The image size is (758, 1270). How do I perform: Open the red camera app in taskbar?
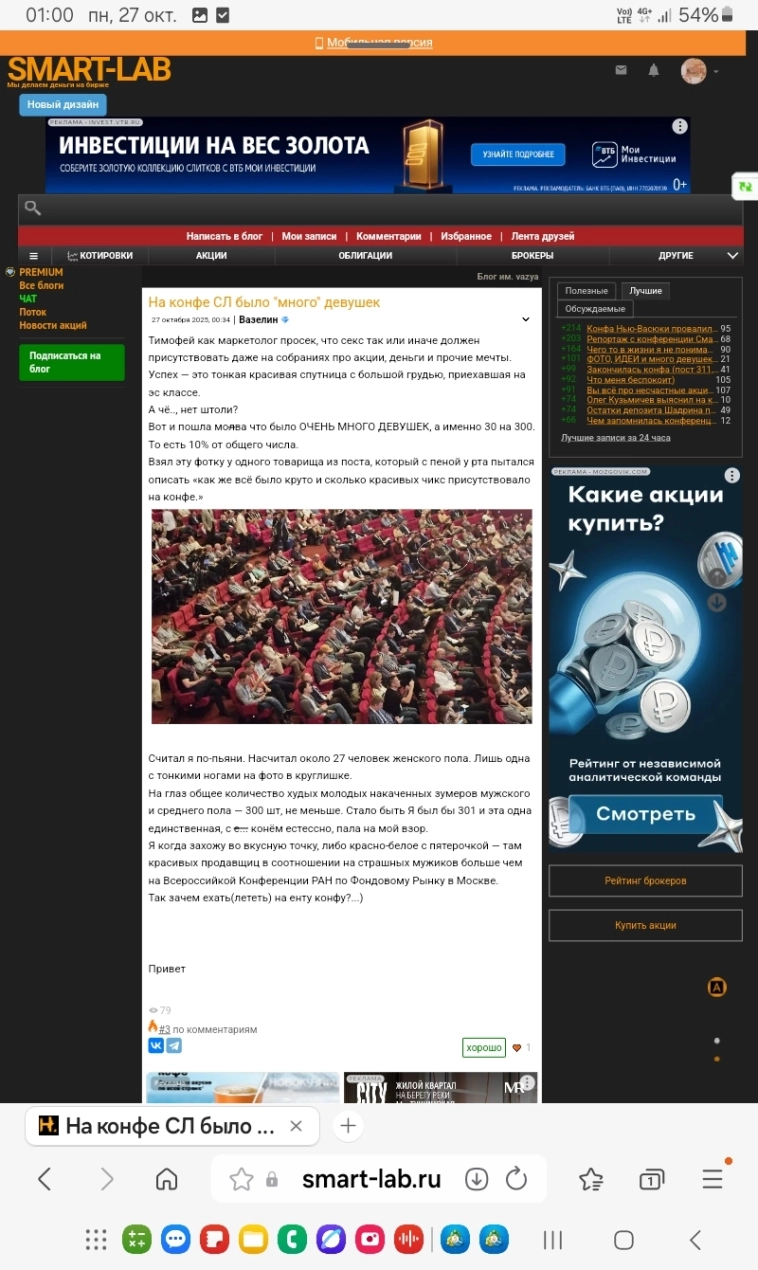coord(370,1240)
